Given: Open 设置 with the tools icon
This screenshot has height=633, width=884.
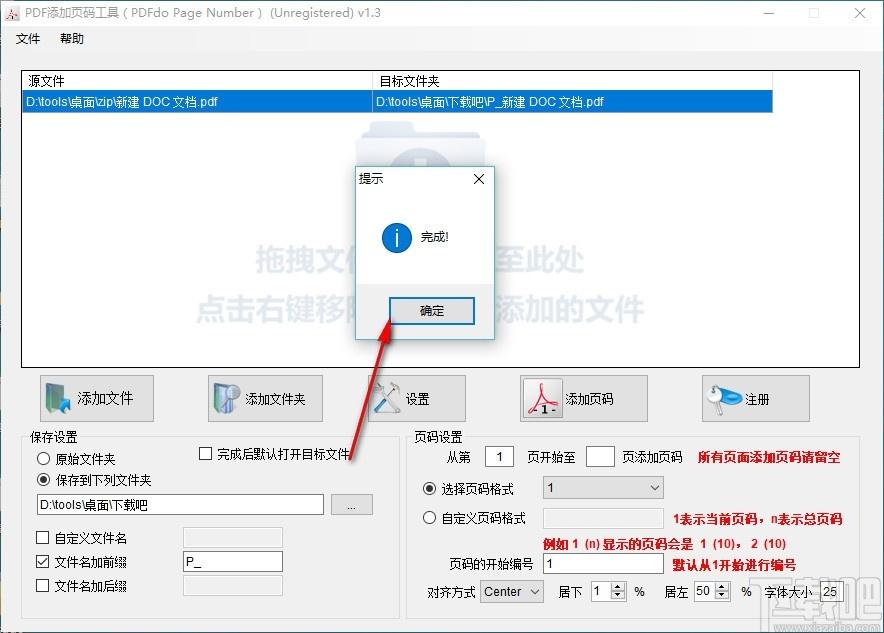Looking at the screenshot, I should pos(417,399).
